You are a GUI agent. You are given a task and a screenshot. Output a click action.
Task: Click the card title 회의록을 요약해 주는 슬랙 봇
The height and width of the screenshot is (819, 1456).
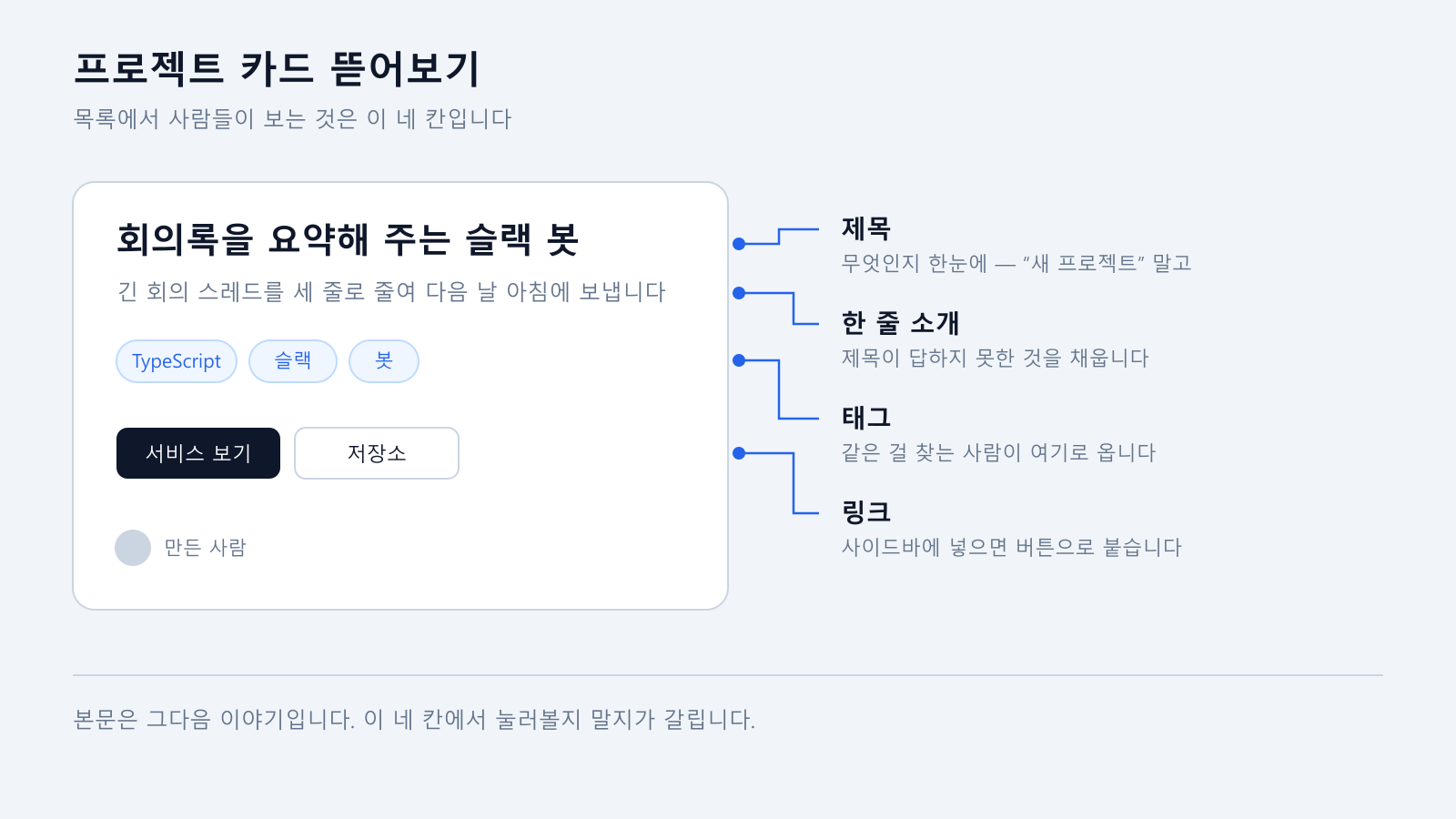(348, 239)
